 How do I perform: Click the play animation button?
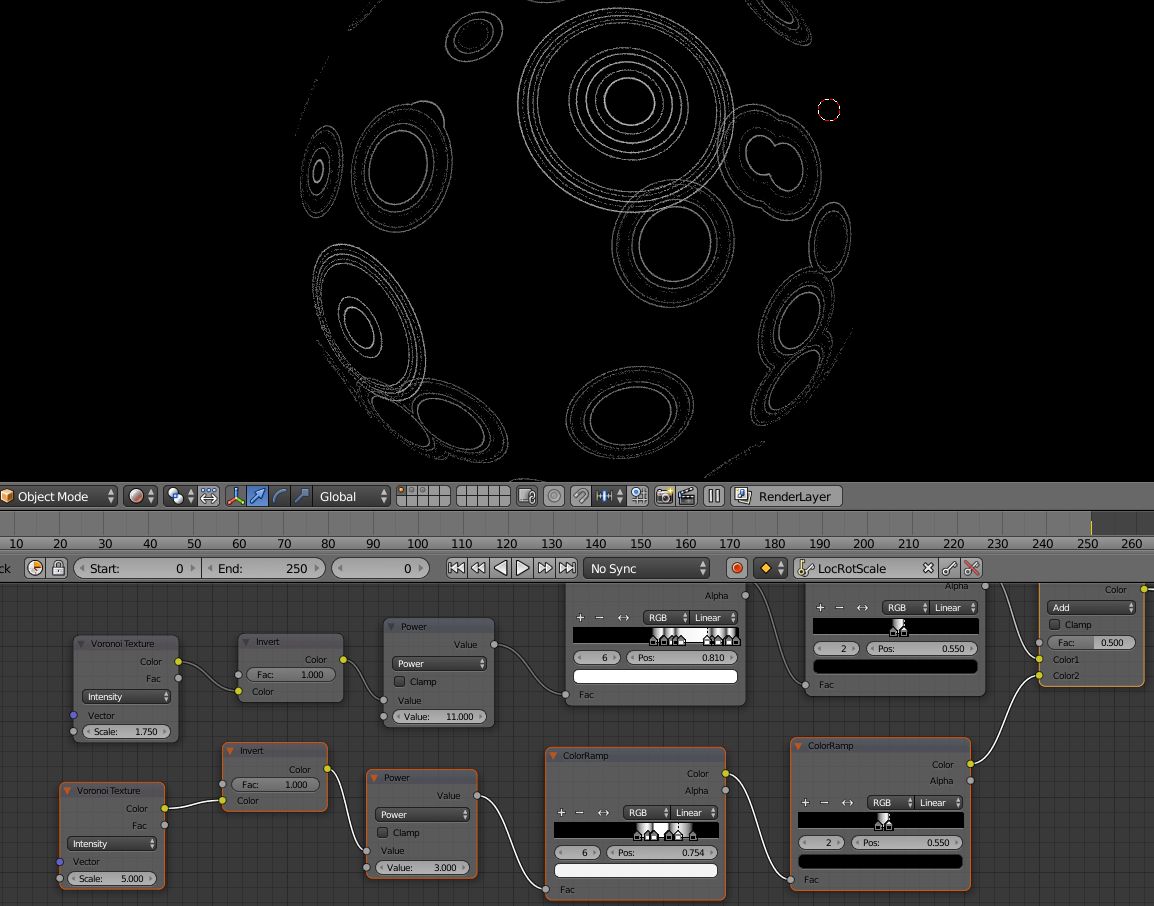coord(522,568)
